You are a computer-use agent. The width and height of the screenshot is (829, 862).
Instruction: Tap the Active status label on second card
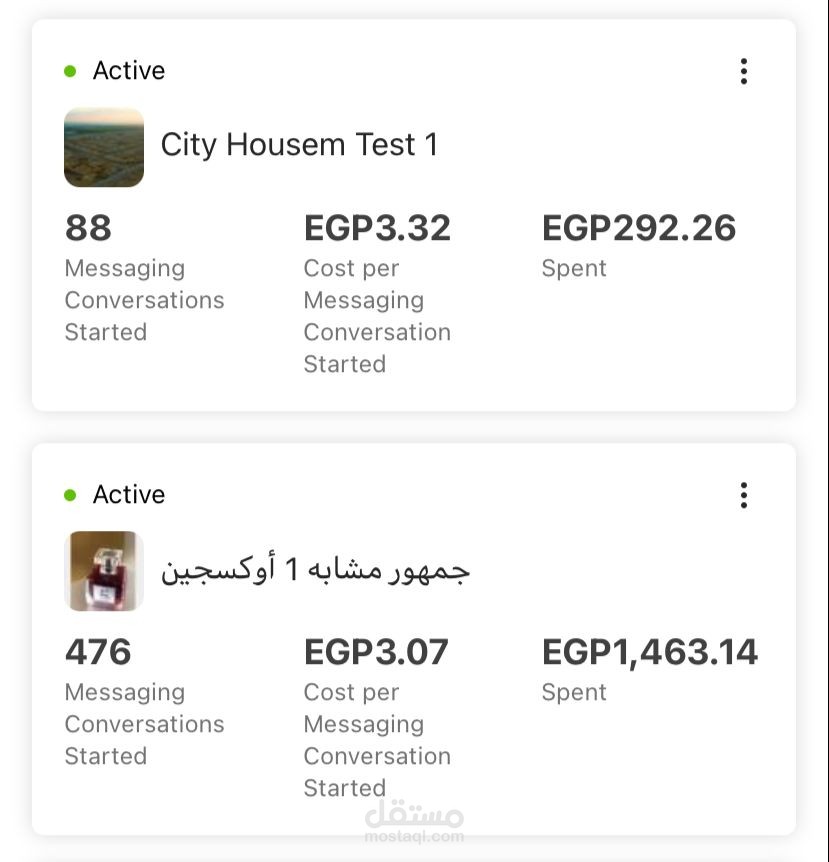pos(129,494)
